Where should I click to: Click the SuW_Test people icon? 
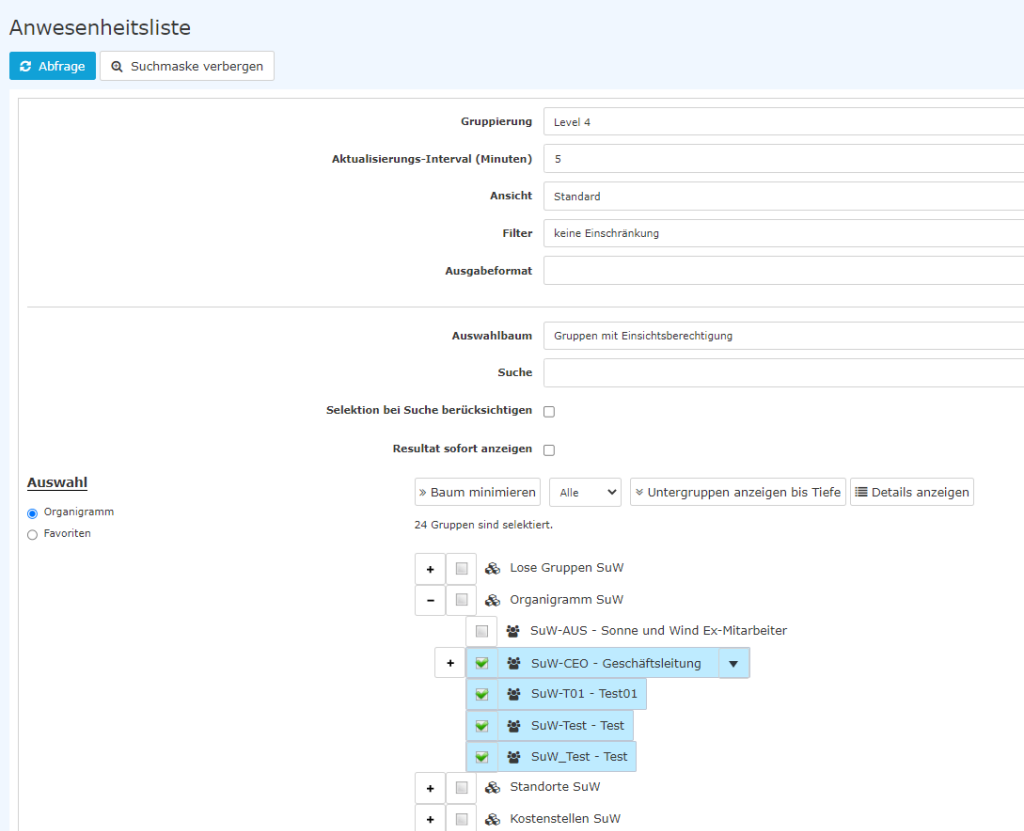[514, 757]
